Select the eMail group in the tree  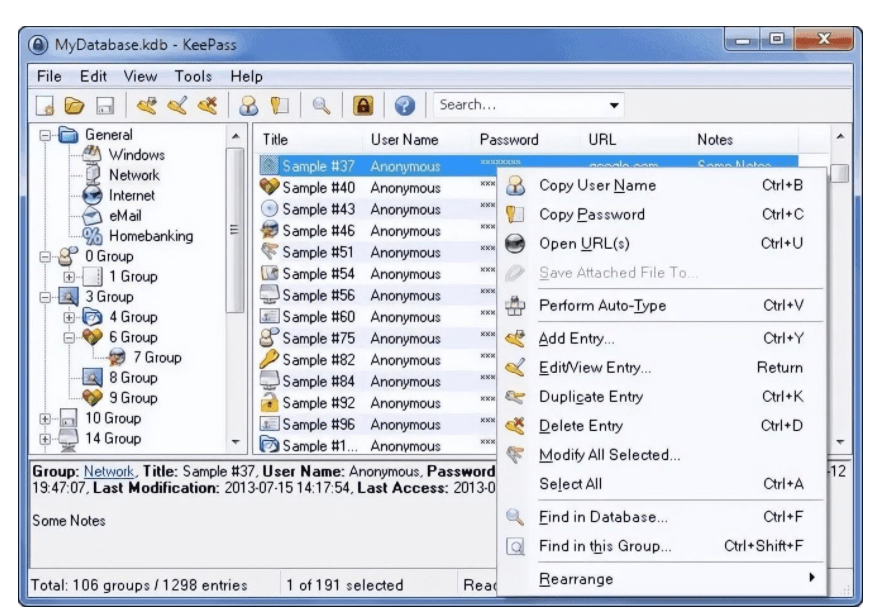click(125, 215)
